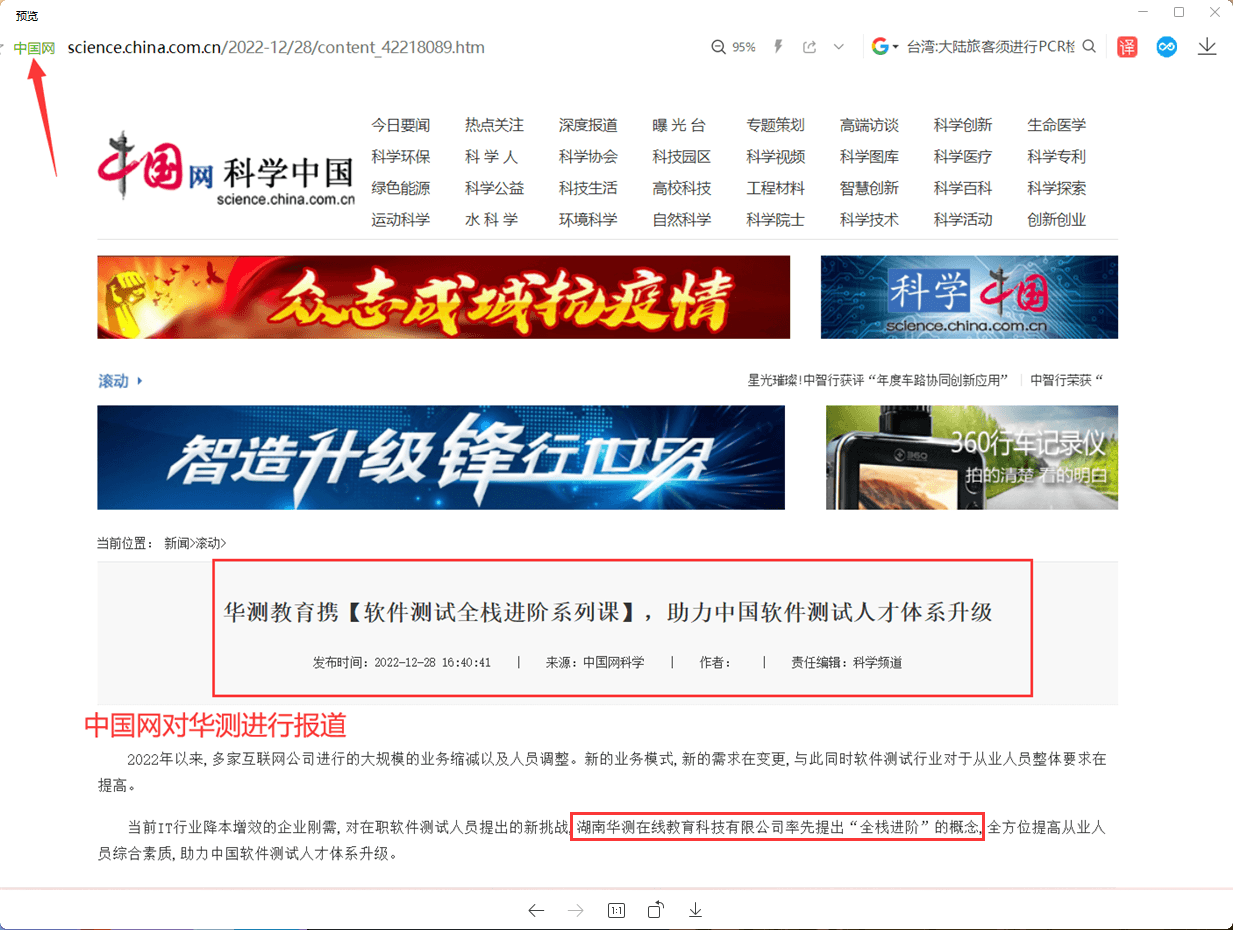Open the 热点关注 nav link
This screenshot has height=930, width=1233.
[494, 125]
